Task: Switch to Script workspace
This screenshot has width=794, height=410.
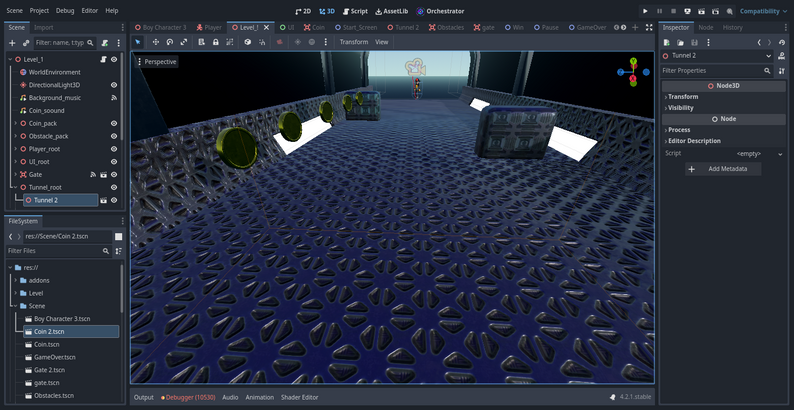Action: point(355,11)
